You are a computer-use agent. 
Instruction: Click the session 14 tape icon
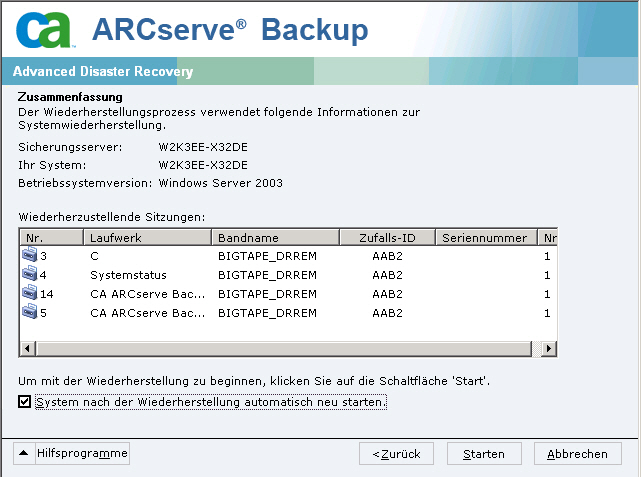pyautogui.click(x=29, y=294)
